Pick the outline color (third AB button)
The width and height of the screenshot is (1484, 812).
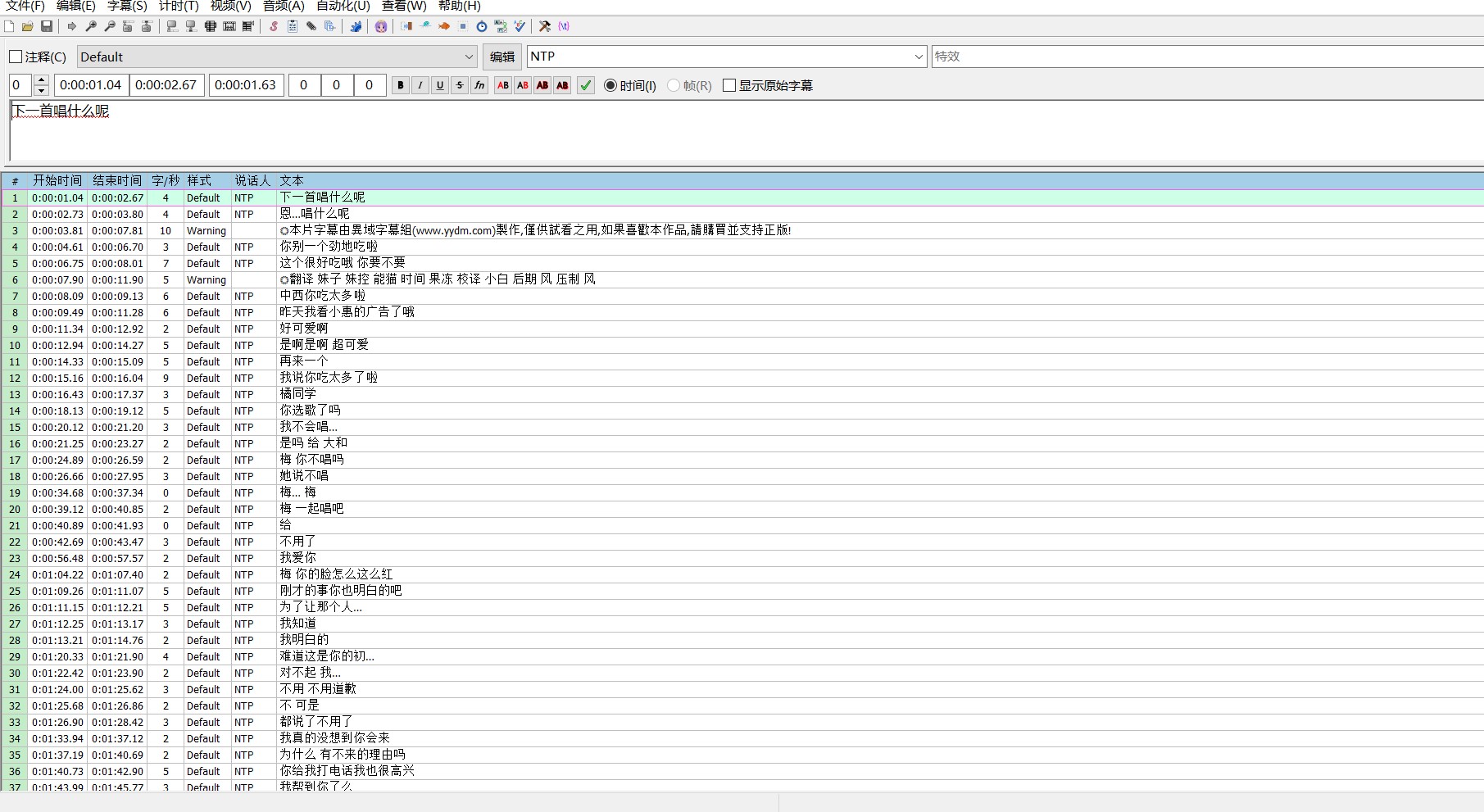[x=542, y=85]
